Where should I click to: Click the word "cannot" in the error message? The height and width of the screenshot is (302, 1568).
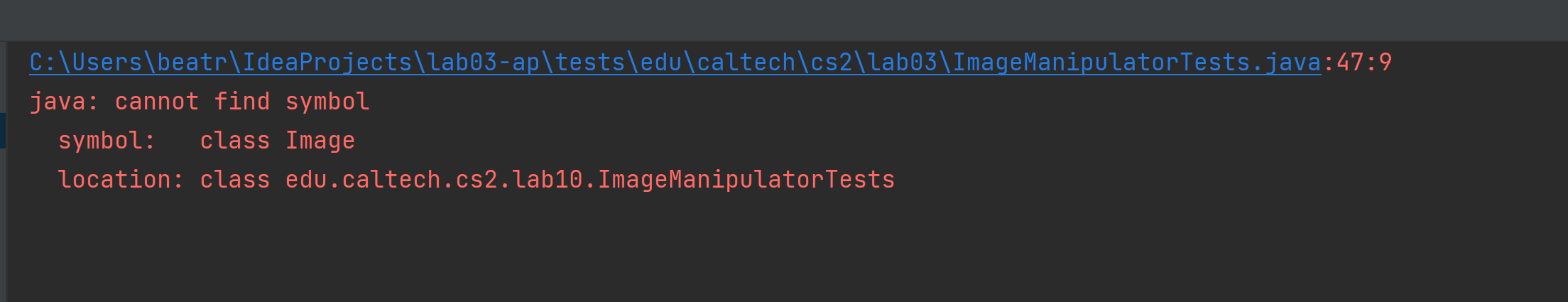tap(156, 102)
